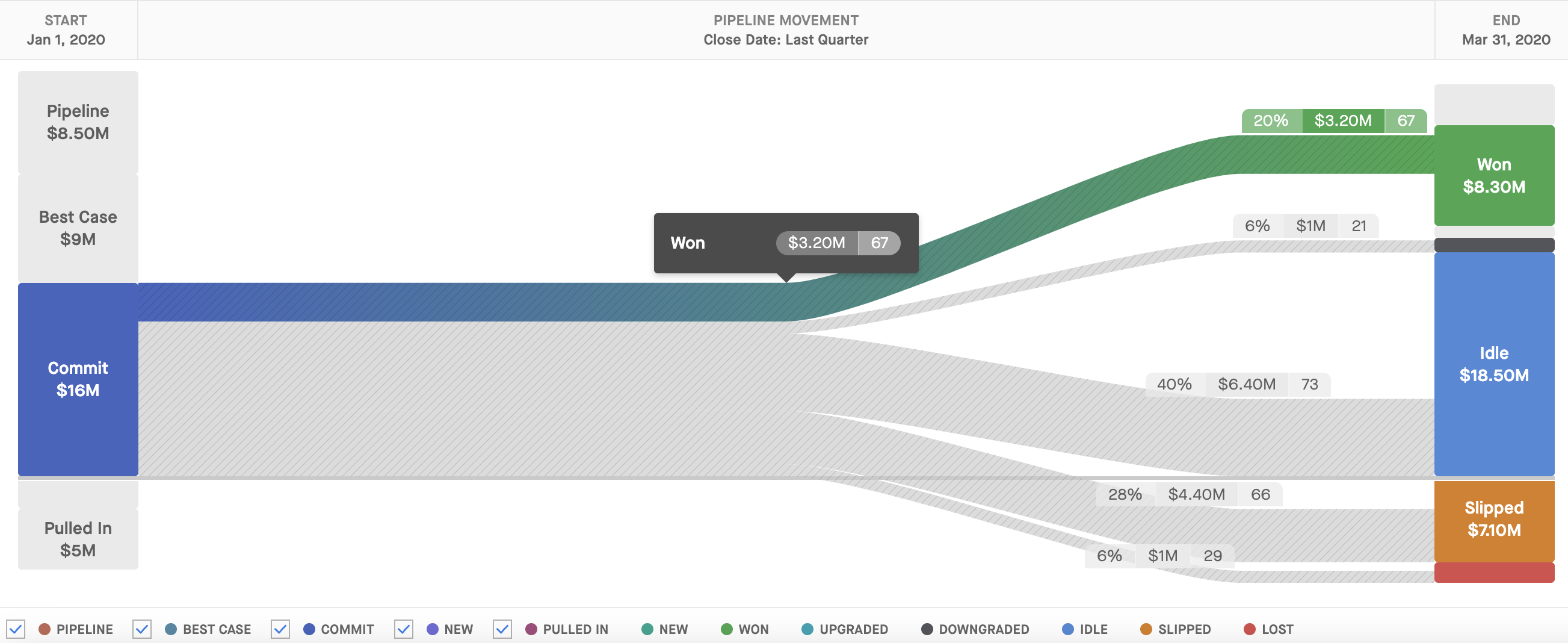
Task: Click the Won $3.20M tooltip
Action: click(x=786, y=243)
